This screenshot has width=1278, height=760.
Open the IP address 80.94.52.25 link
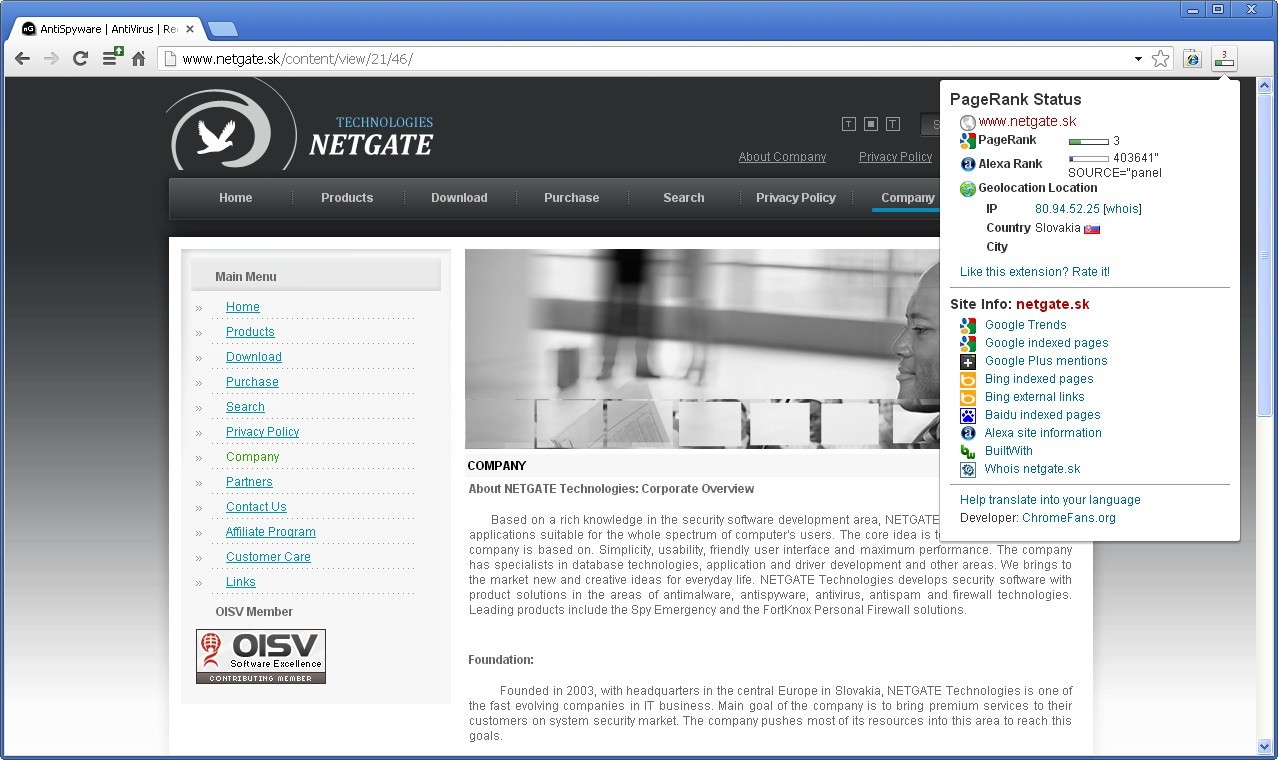tap(1067, 209)
